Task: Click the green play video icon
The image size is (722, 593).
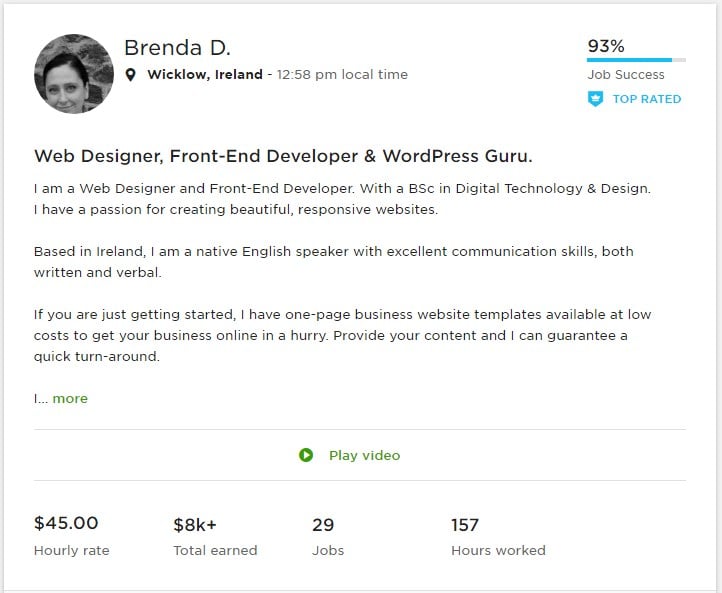Action: 306,455
